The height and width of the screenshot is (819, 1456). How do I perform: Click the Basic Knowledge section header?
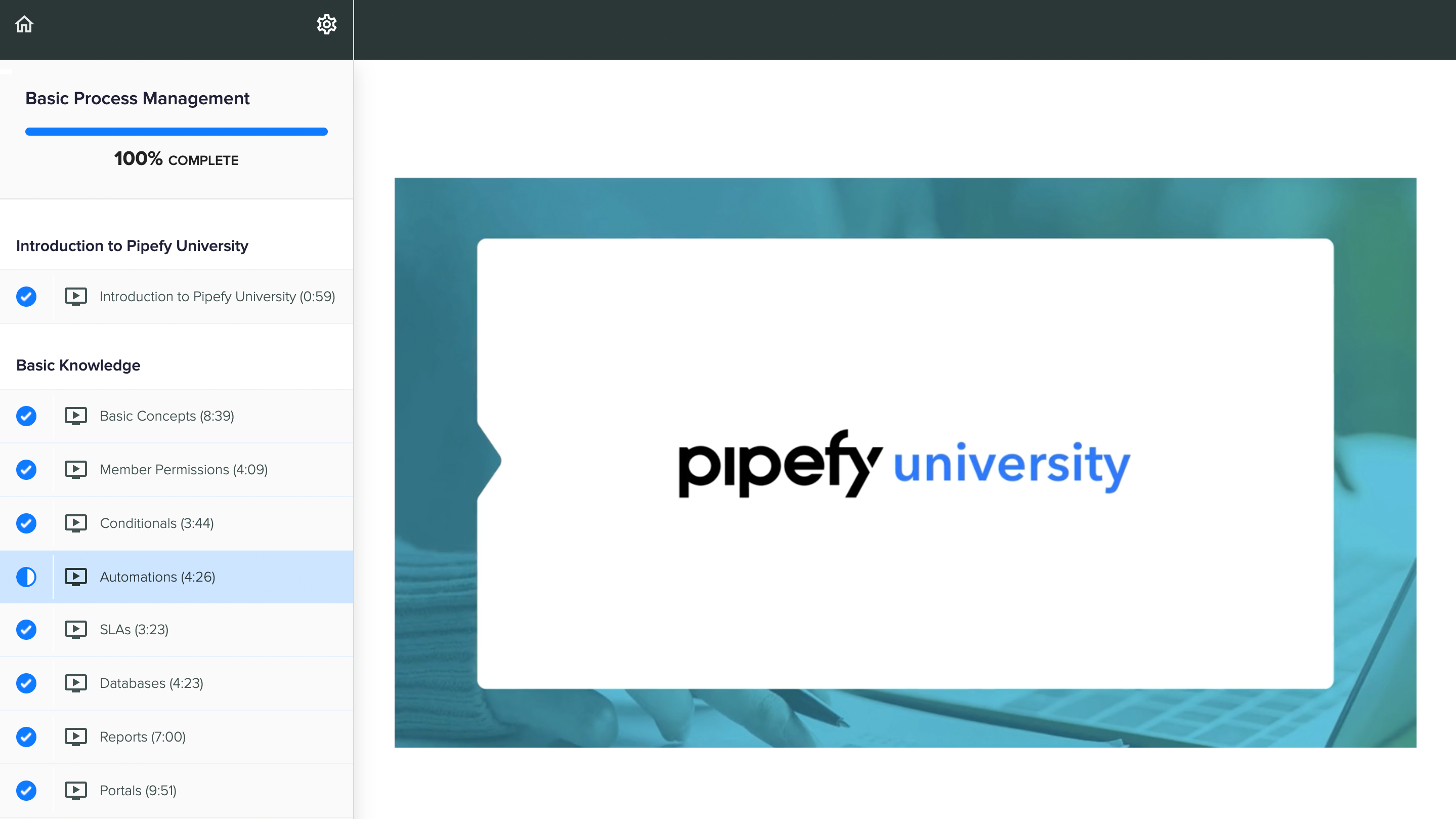point(78,365)
